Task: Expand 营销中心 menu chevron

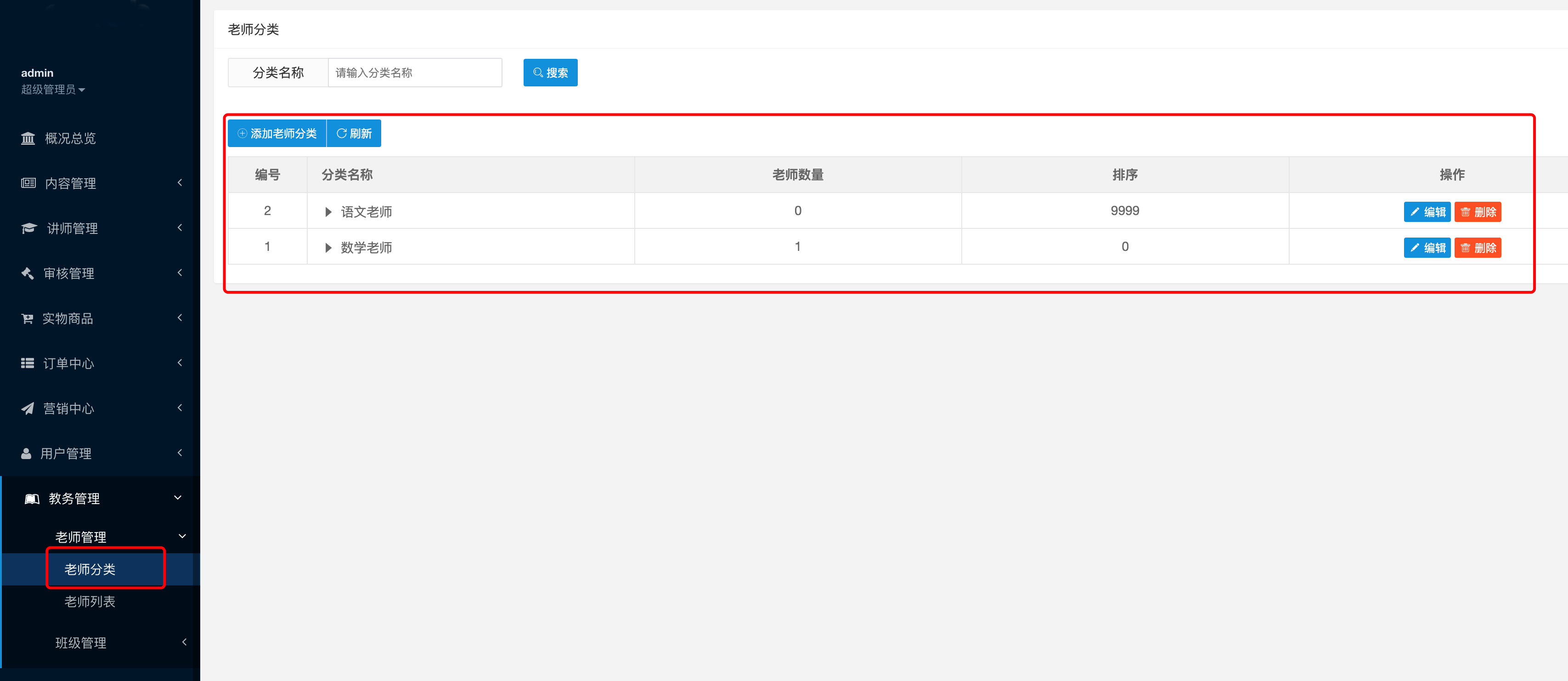Action: [x=180, y=408]
